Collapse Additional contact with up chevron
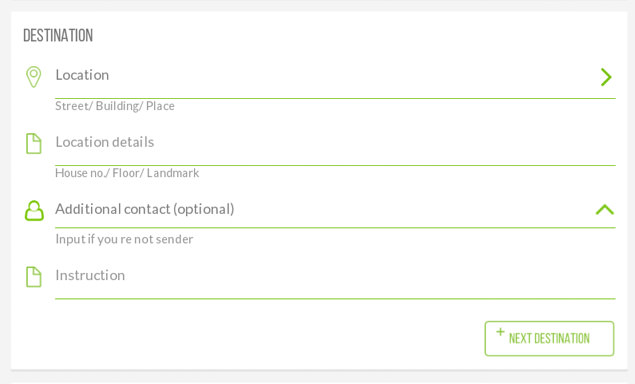Viewport: 635px width, 384px height. point(605,209)
